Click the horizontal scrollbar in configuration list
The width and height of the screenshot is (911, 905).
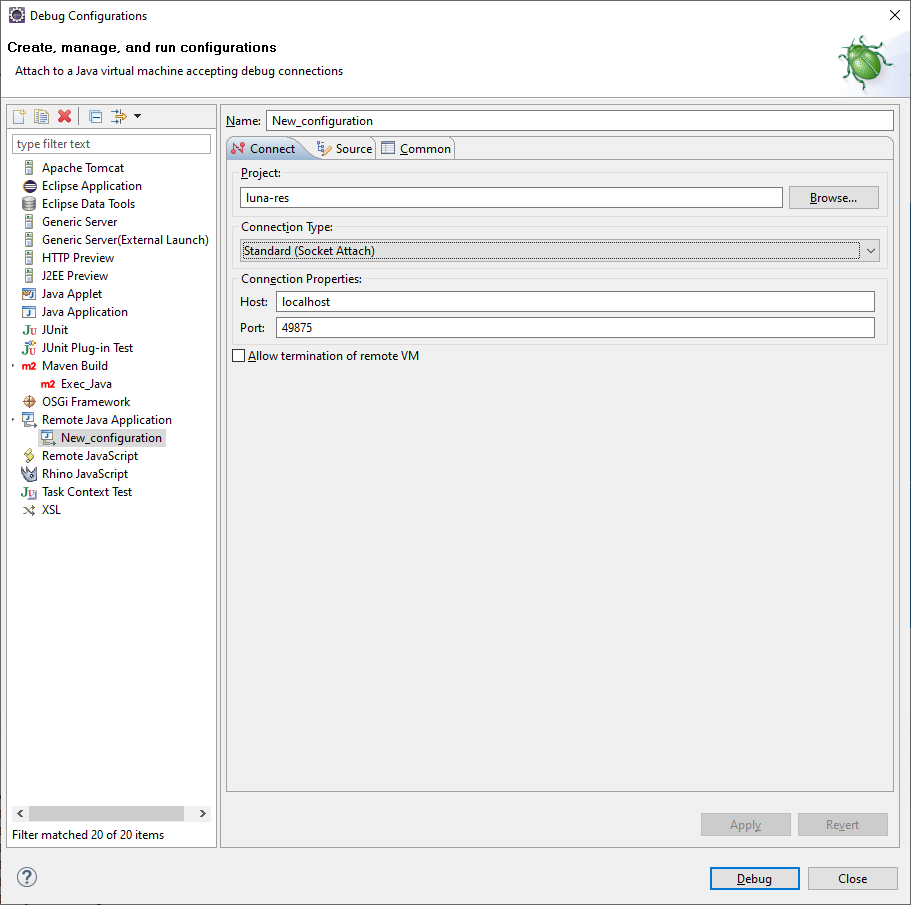pos(106,813)
